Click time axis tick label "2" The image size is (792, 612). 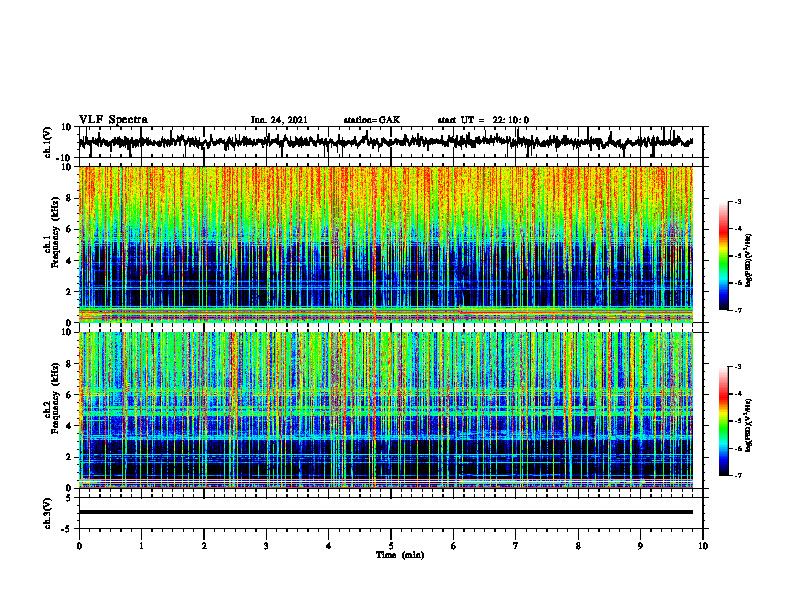pos(204,546)
